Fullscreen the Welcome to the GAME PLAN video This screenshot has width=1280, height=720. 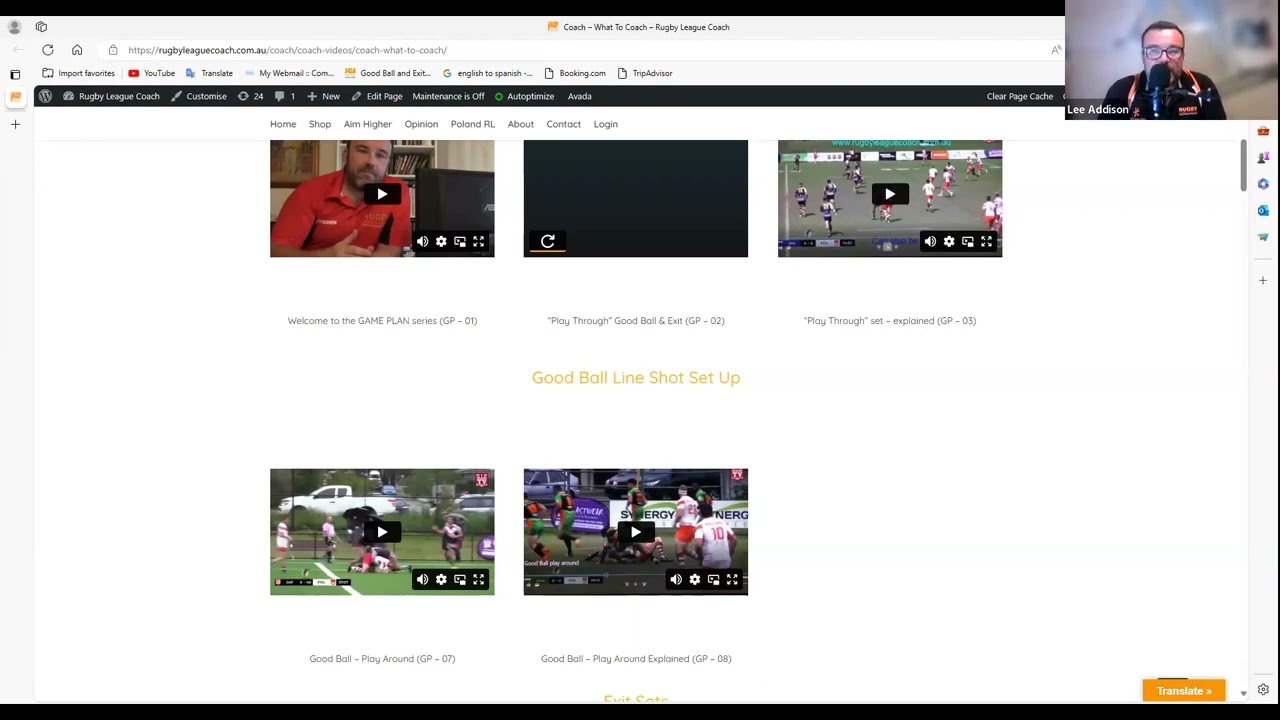point(479,241)
